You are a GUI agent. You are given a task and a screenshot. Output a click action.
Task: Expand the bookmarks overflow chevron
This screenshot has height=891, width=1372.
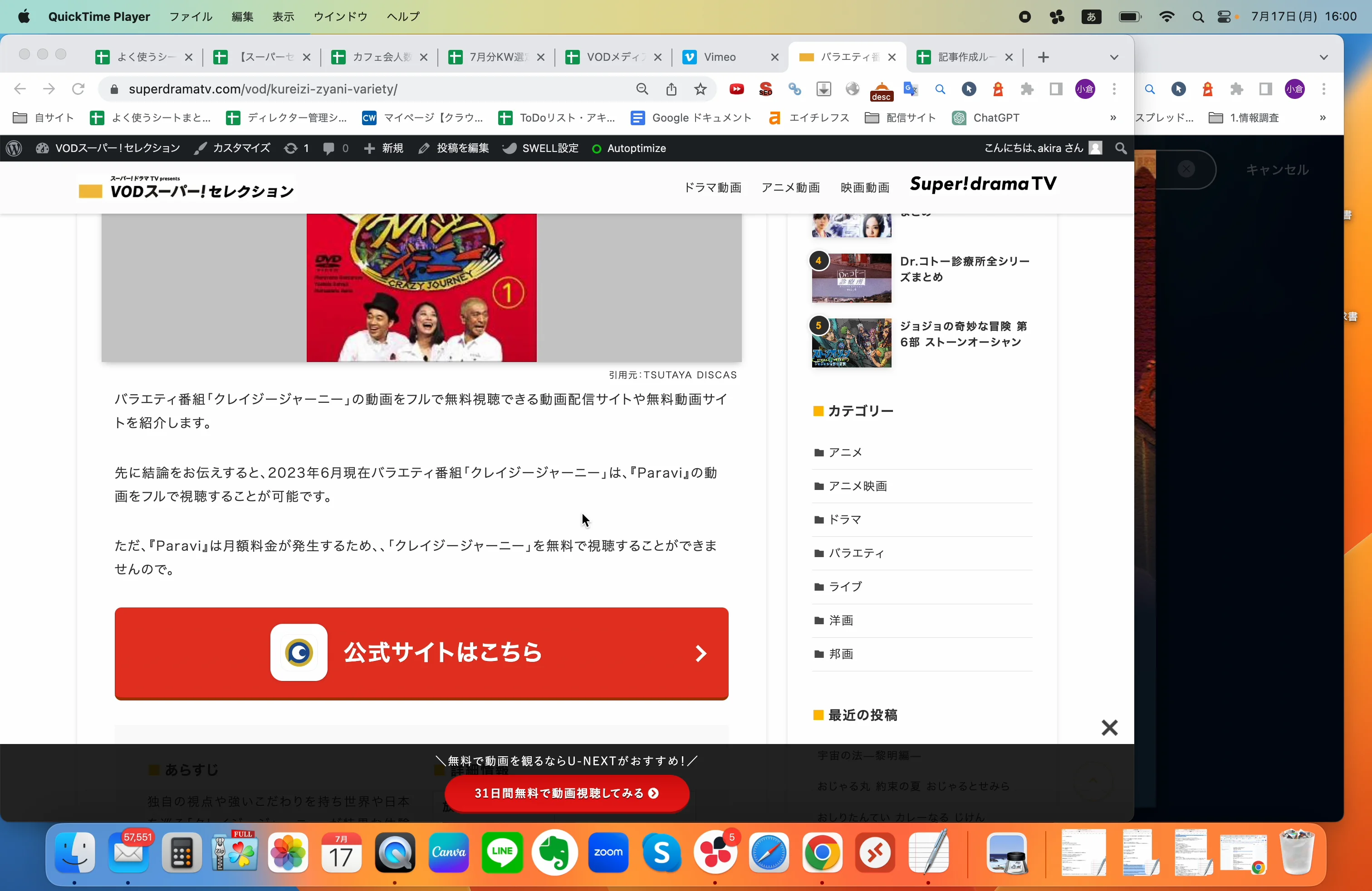(x=1113, y=117)
